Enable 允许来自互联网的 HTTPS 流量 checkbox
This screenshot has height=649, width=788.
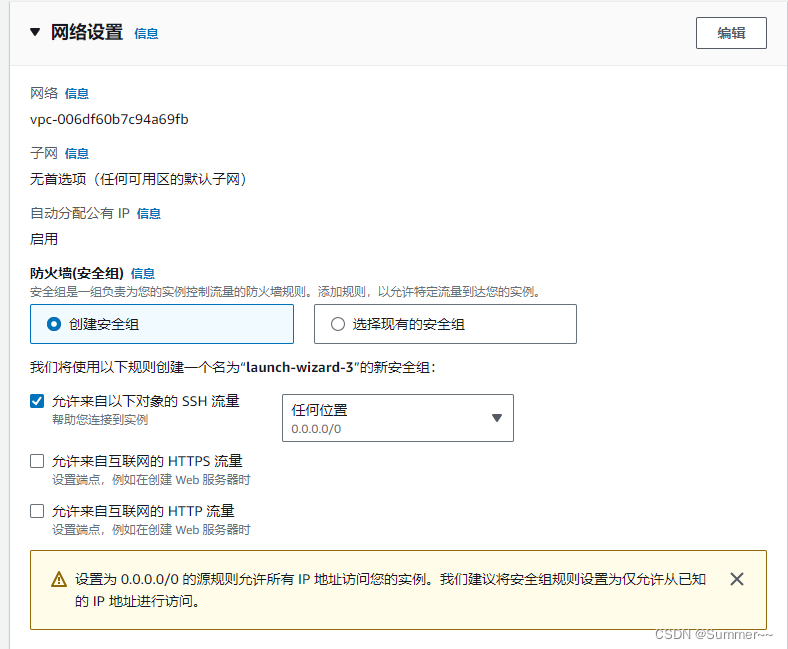pos(37,461)
